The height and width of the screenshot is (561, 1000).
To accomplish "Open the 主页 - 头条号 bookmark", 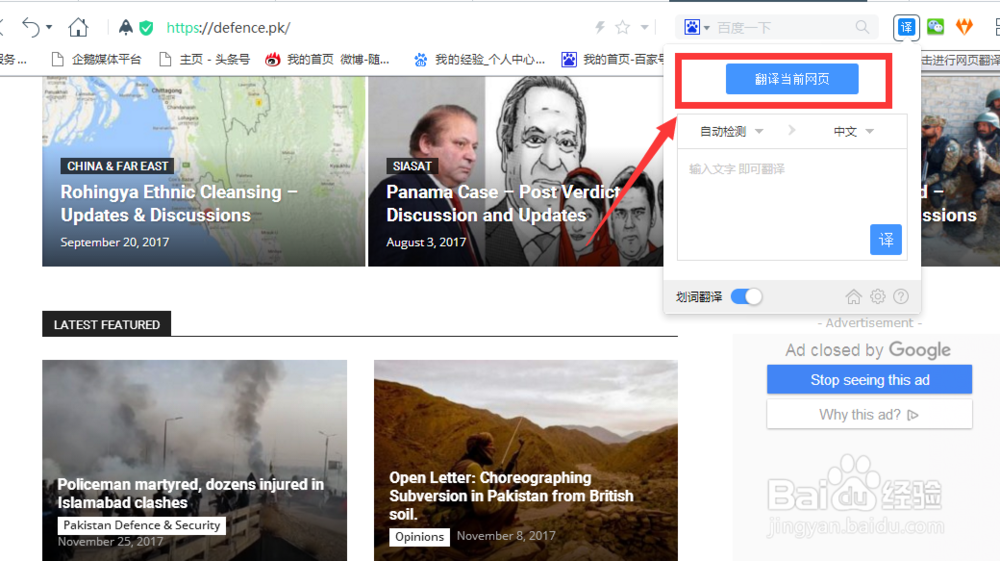I will (x=204, y=59).
